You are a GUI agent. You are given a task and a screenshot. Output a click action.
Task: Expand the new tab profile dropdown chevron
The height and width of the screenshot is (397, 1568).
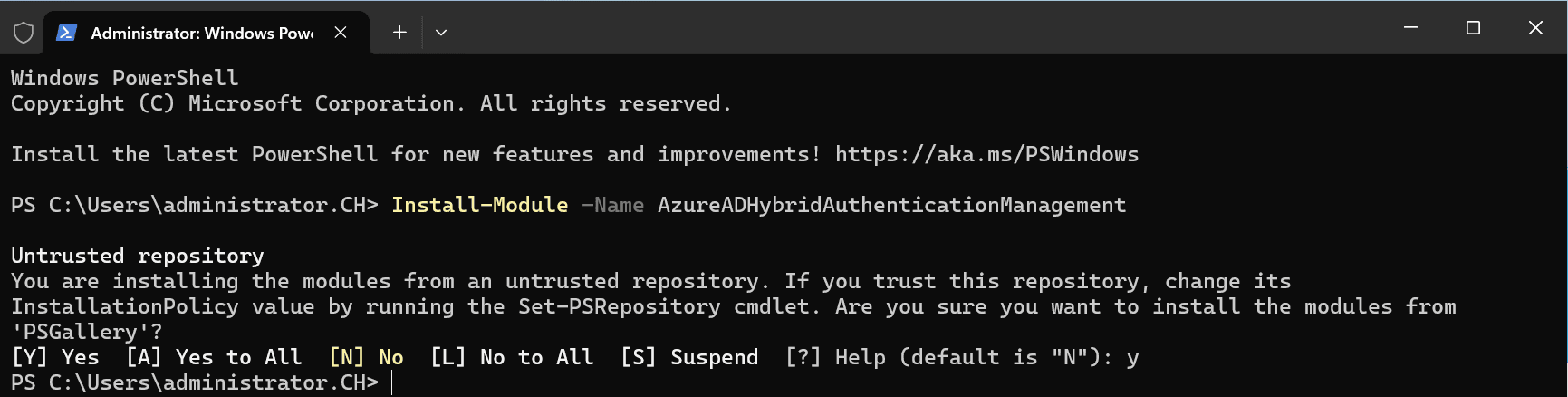[441, 33]
